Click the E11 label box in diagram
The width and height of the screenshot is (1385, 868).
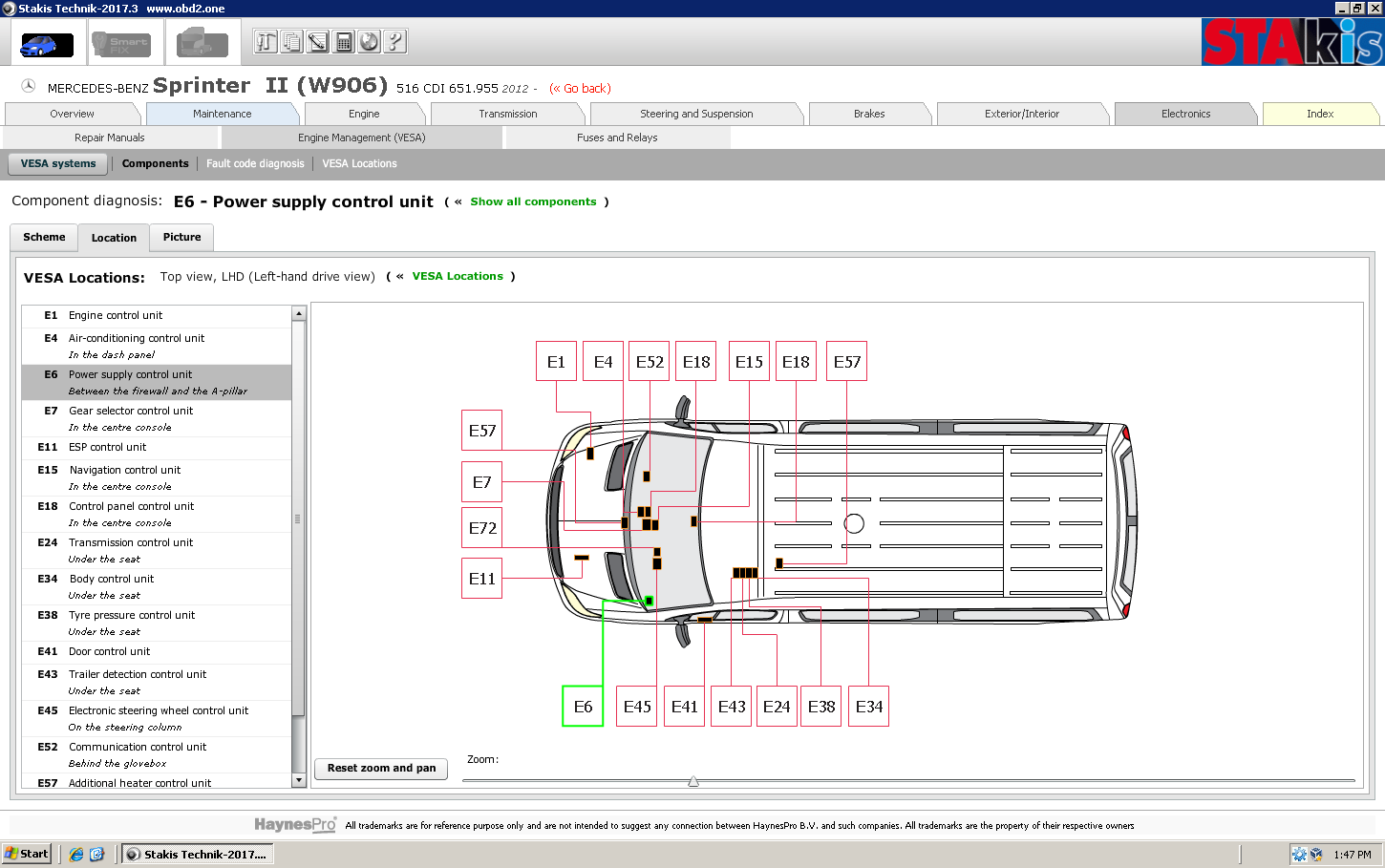[x=481, y=579]
